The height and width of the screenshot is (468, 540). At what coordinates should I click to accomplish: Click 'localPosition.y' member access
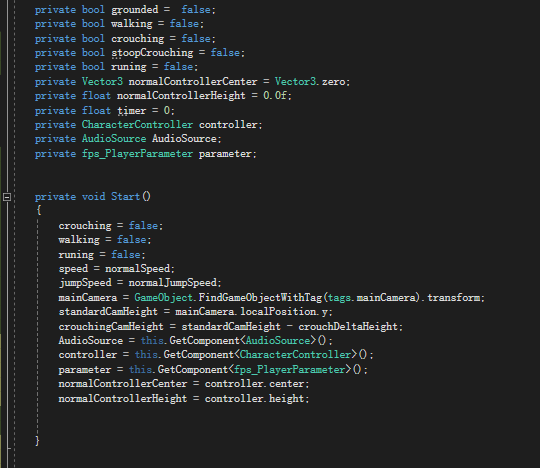tap(284, 312)
